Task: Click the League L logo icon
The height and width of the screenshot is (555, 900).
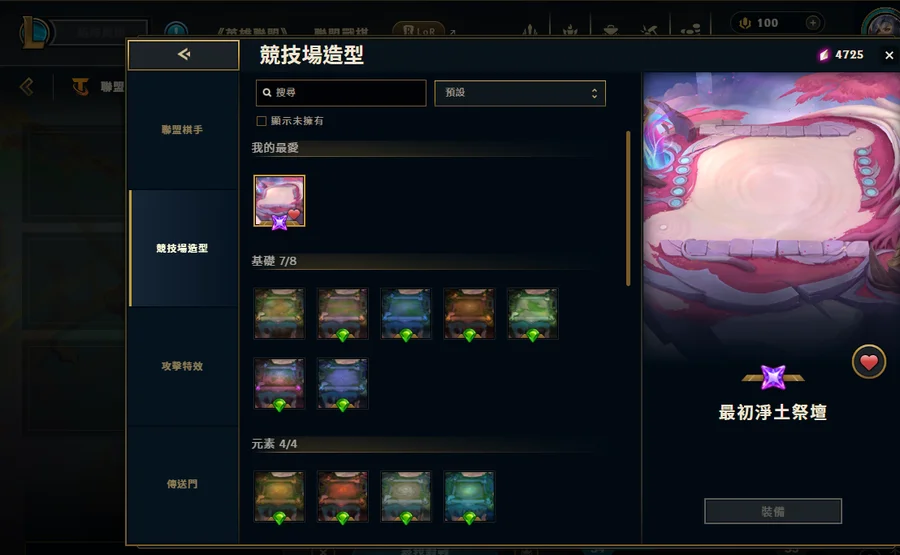Action: tap(34, 33)
